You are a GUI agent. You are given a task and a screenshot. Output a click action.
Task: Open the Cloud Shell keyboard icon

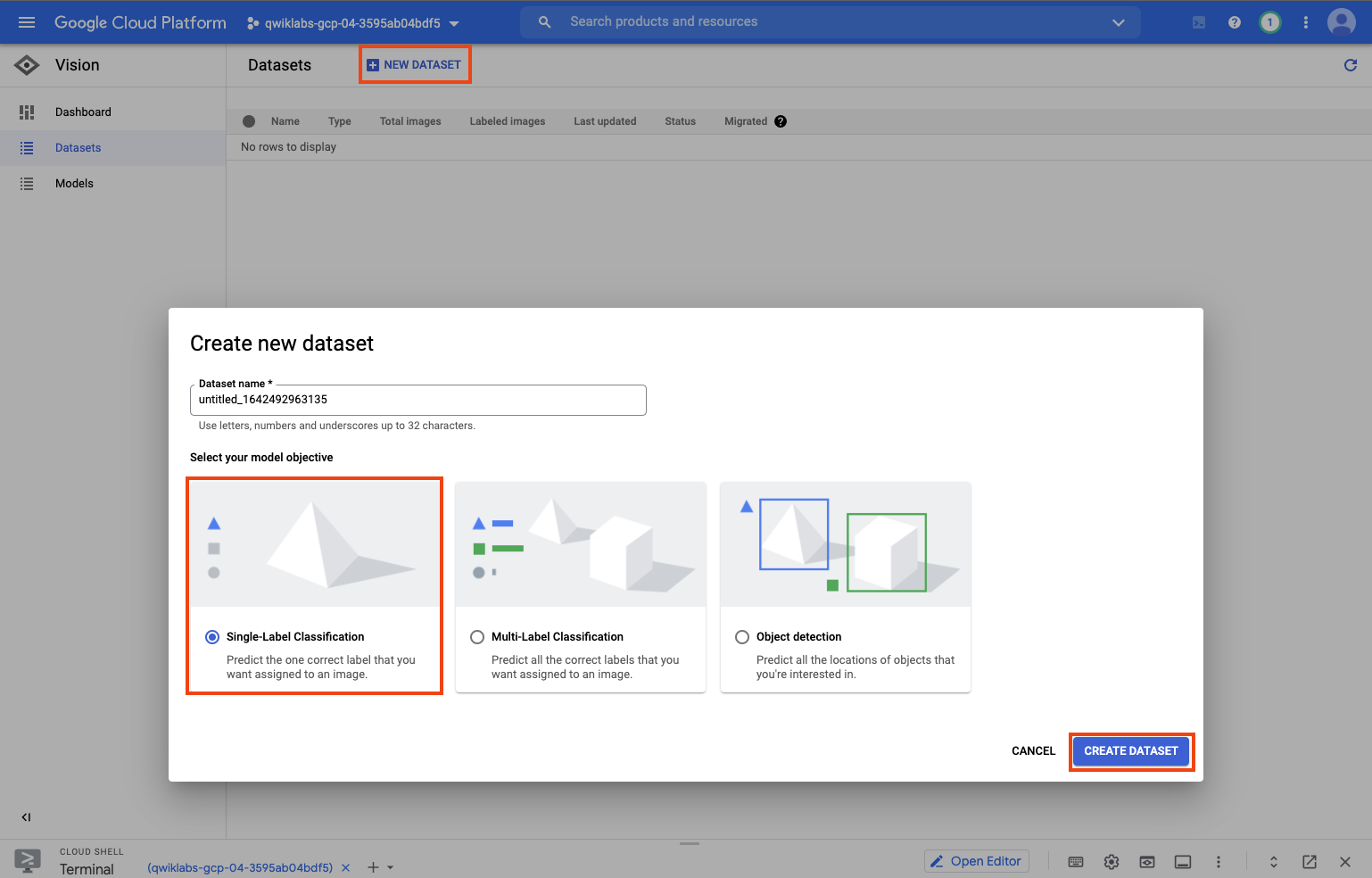pyautogui.click(x=1076, y=862)
